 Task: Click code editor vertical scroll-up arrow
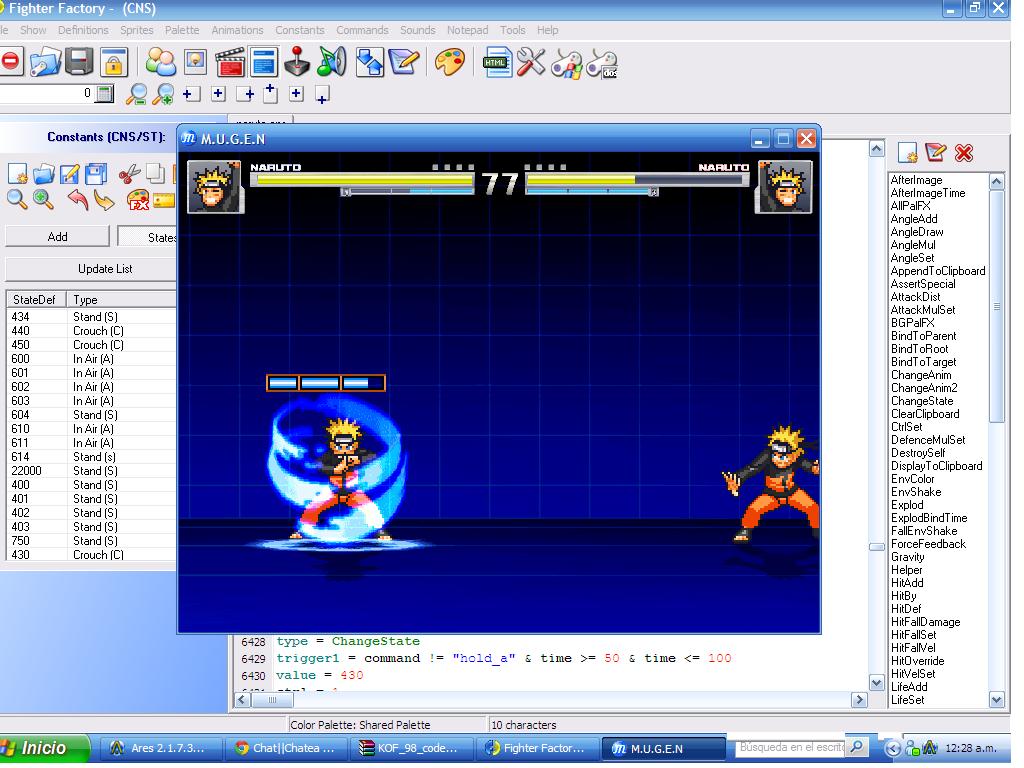point(876,150)
